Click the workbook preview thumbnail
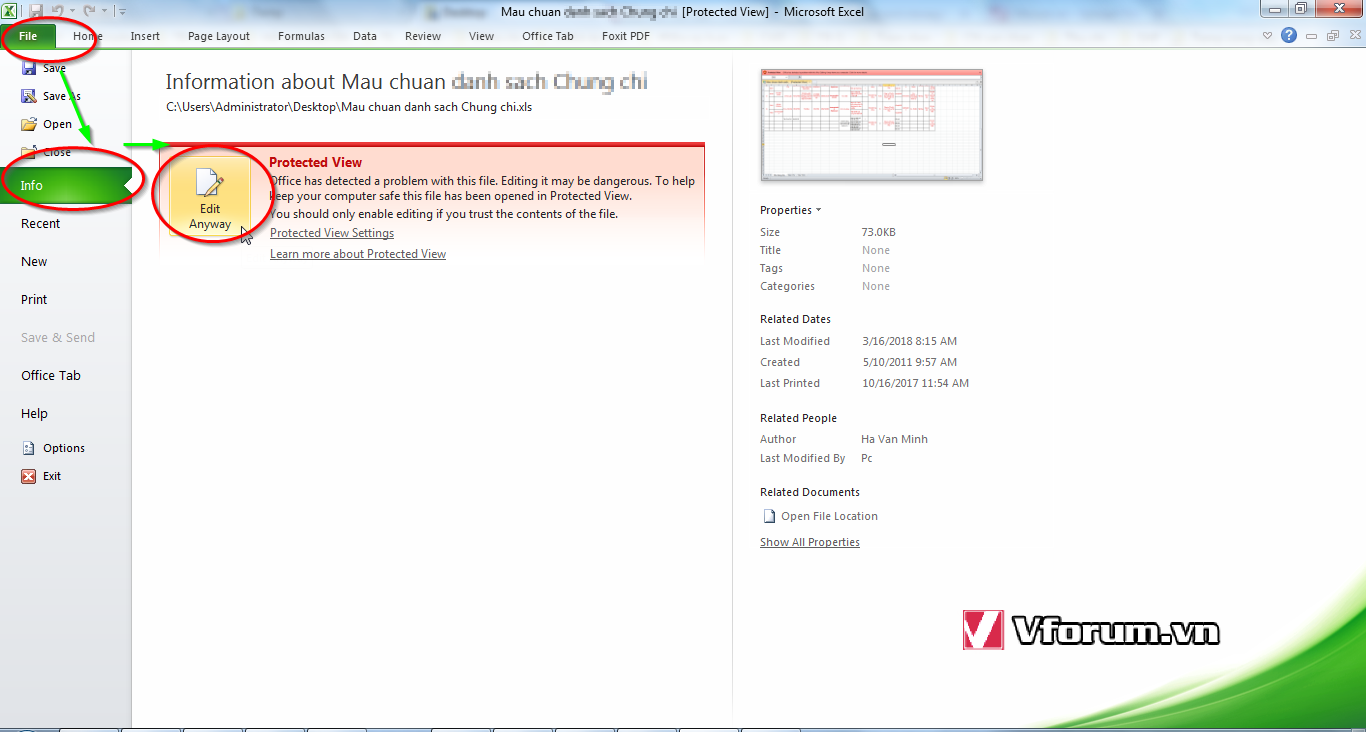Screen dimensions: 1366x732 coord(872,124)
